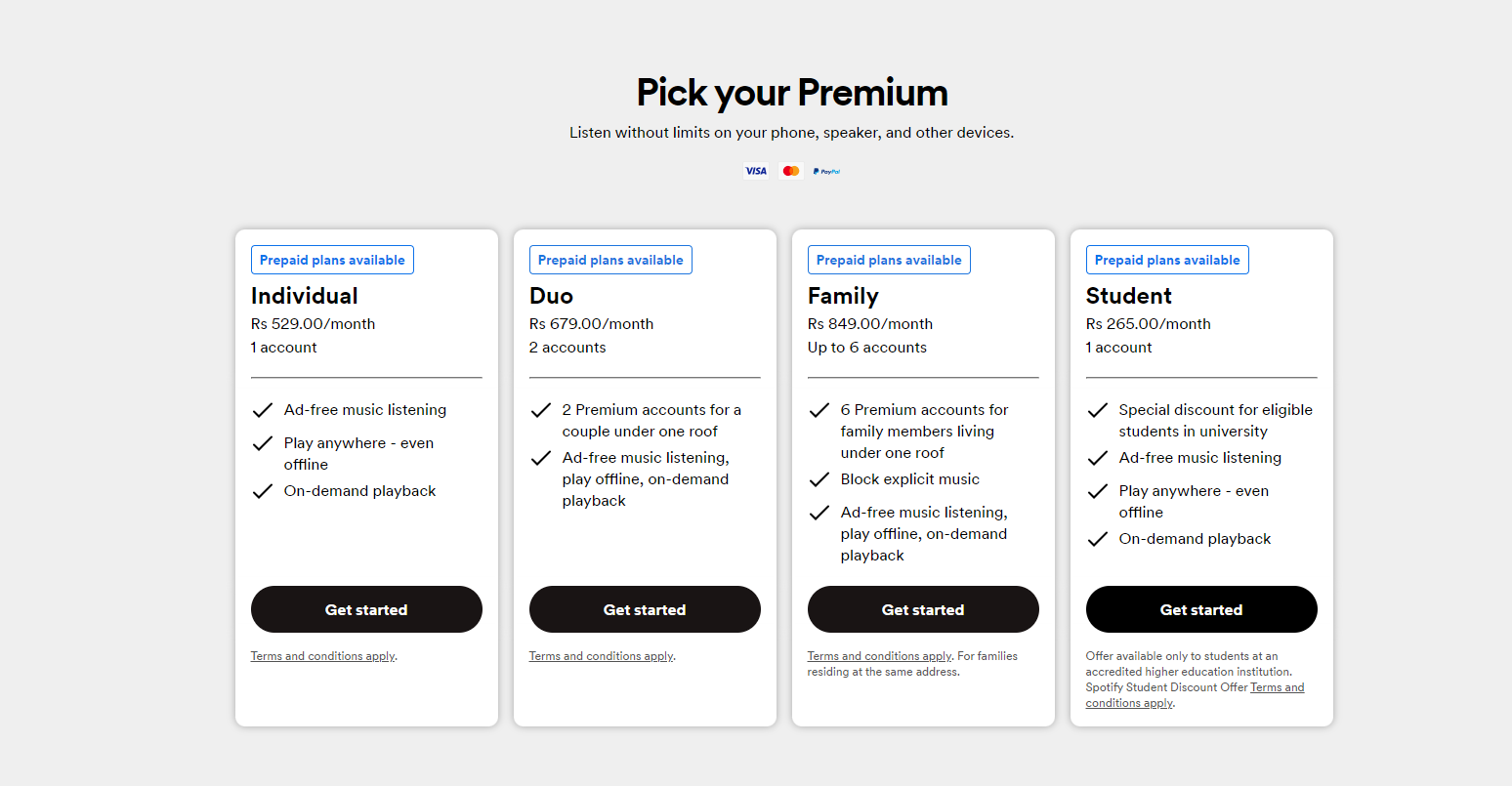Get started with the Individual plan
Image resolution: width=1512 pixels, height=786 pixels.
pyautogui.click(x=366, y=609)
